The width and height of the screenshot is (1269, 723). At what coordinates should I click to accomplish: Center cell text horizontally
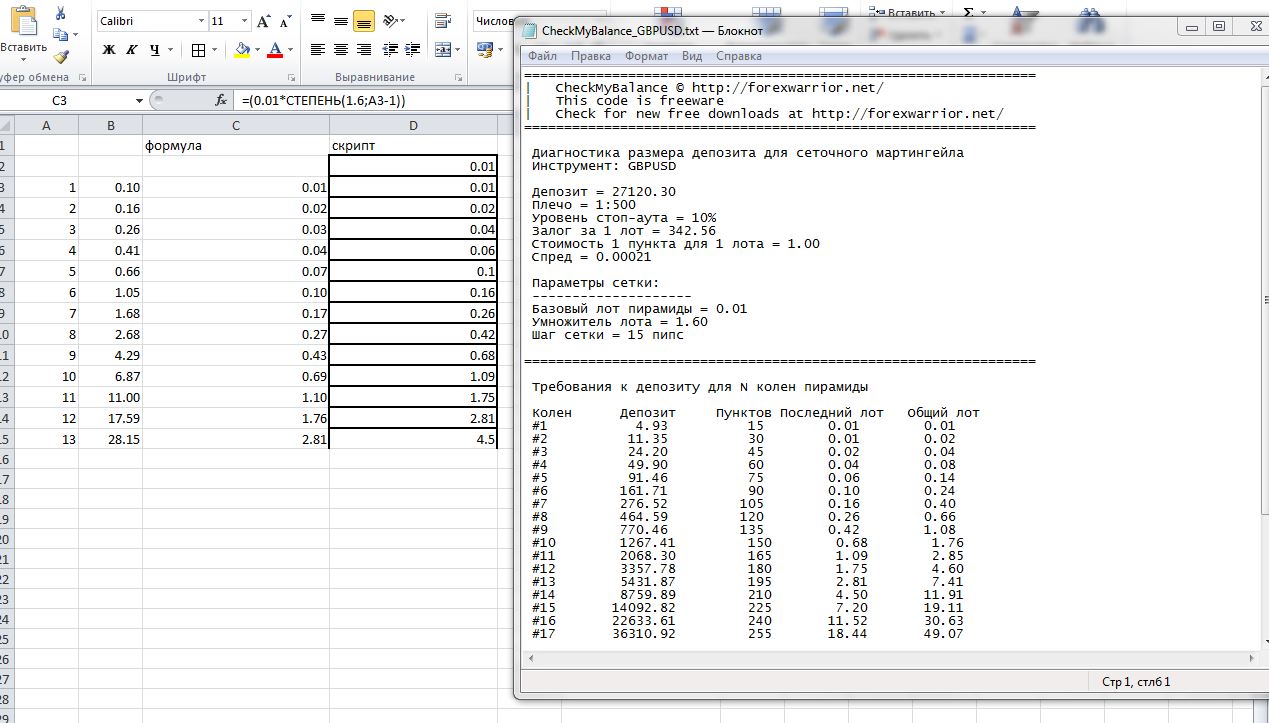point(341,49)
